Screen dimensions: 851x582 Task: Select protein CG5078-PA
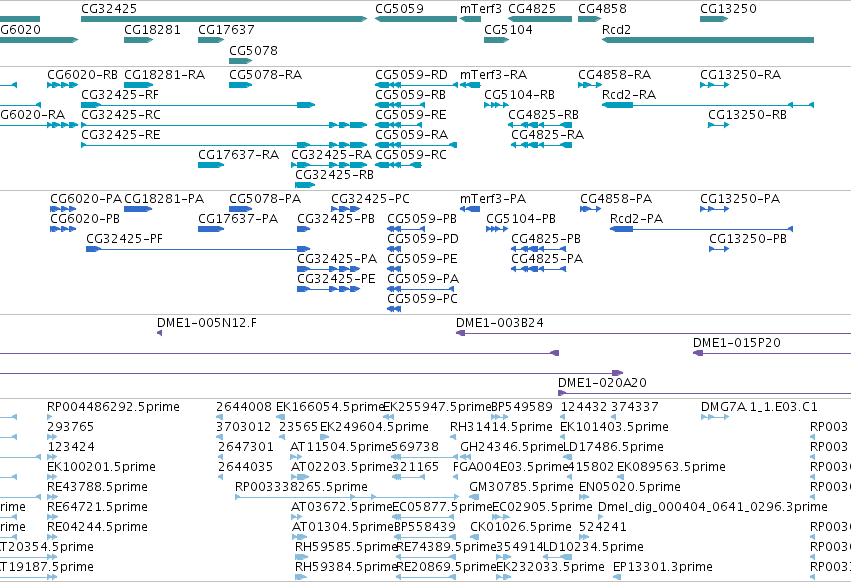pos(265,199)
